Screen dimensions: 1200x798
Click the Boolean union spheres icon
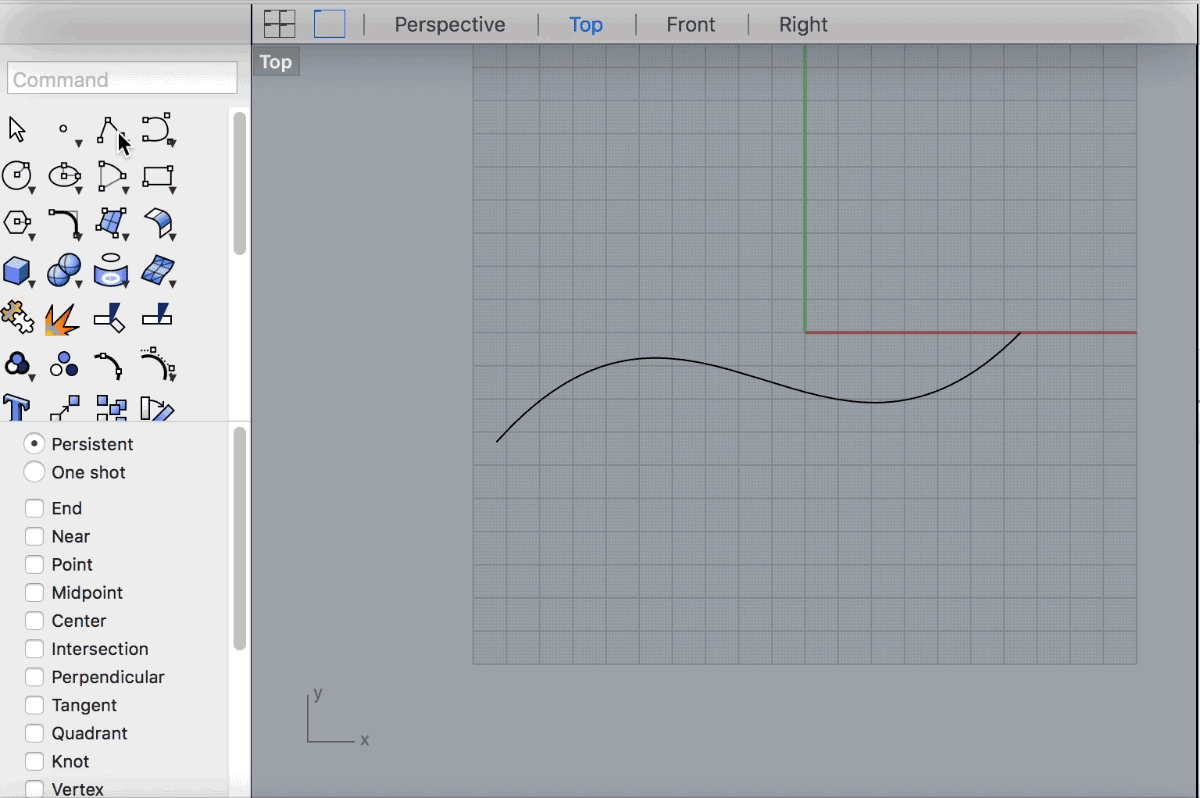(x=64, y=270)
